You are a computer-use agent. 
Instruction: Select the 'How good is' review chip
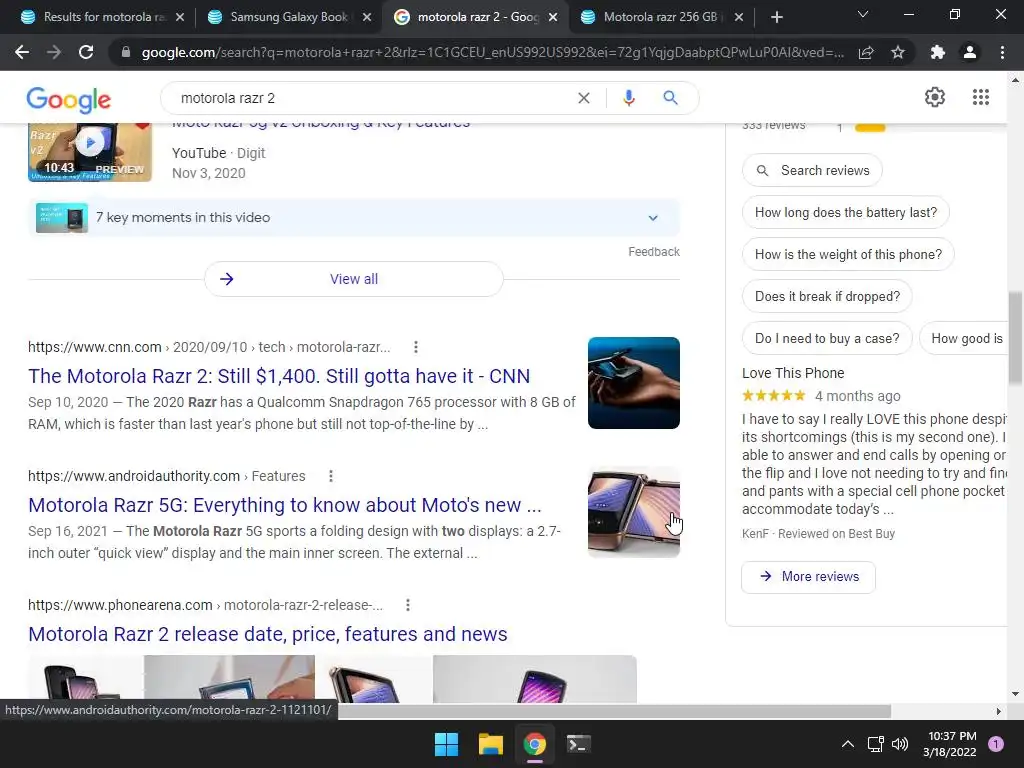click(x=963, y=338)
